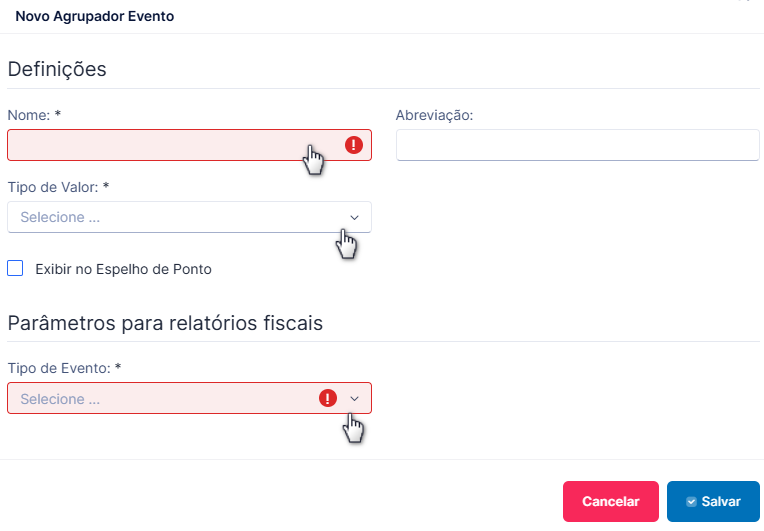
Task: Click the 'Tipo de Valor: *' label
Action: tap(58, 188)
